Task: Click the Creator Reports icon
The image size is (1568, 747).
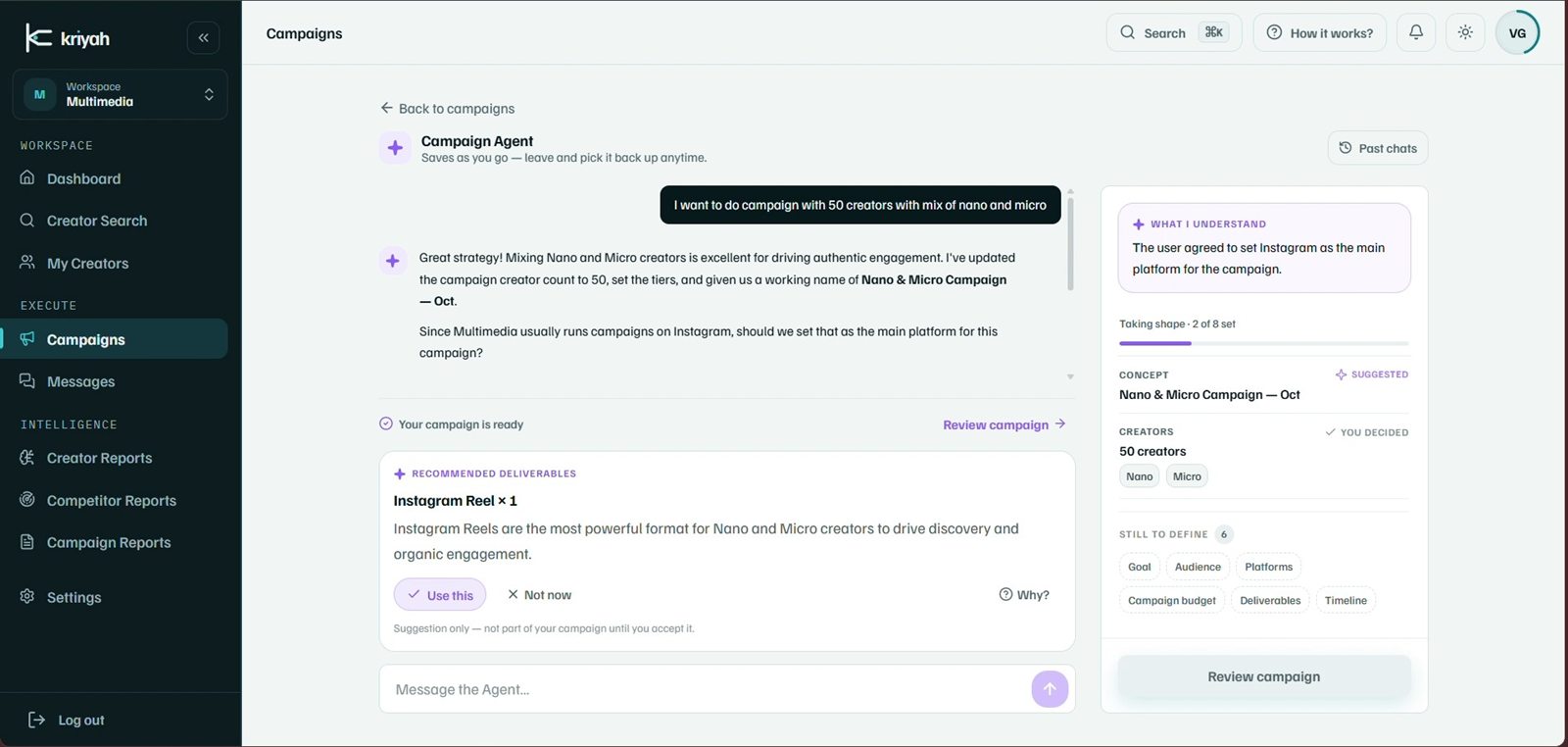Action: tap(27, 458)
